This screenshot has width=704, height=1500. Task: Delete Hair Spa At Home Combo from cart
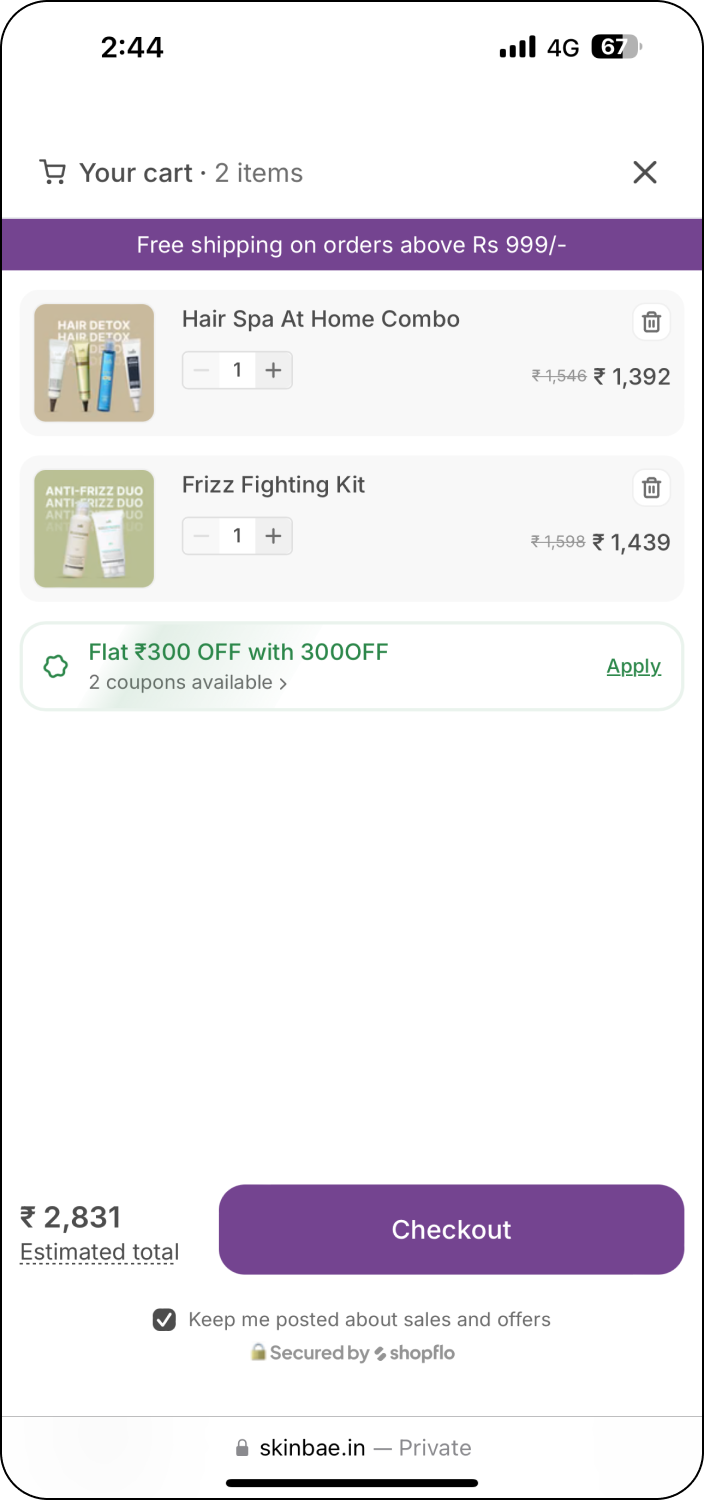click(651, 322)
